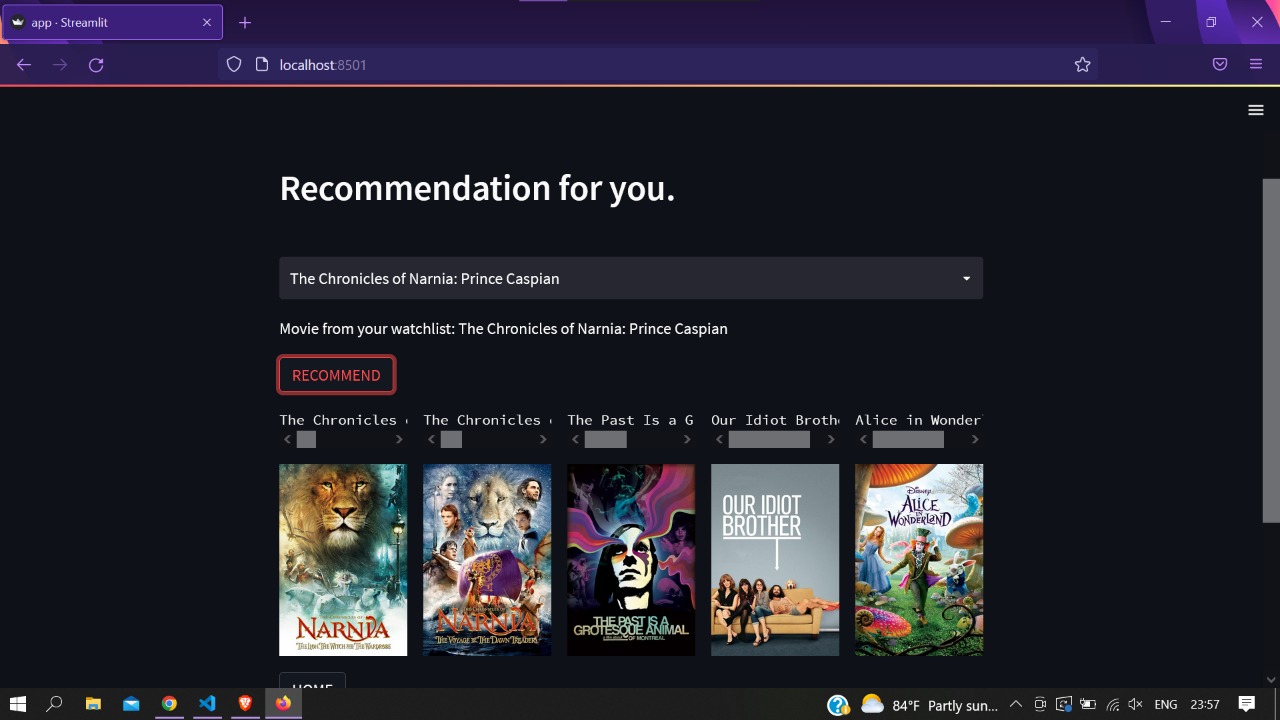Click the Get Help question-mark tray icon
Viewport: 1280px width, 720px height.
pos(838,705)
